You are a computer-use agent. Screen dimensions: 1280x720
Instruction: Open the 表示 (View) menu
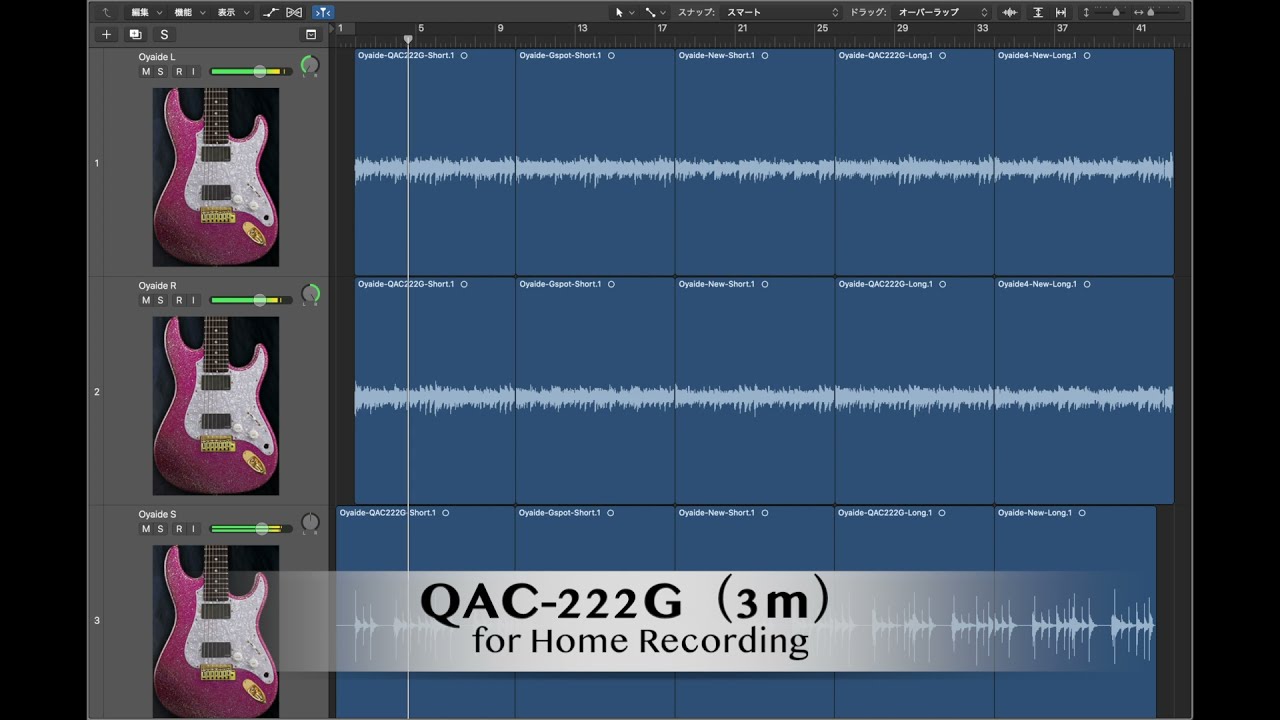point(233,12)
